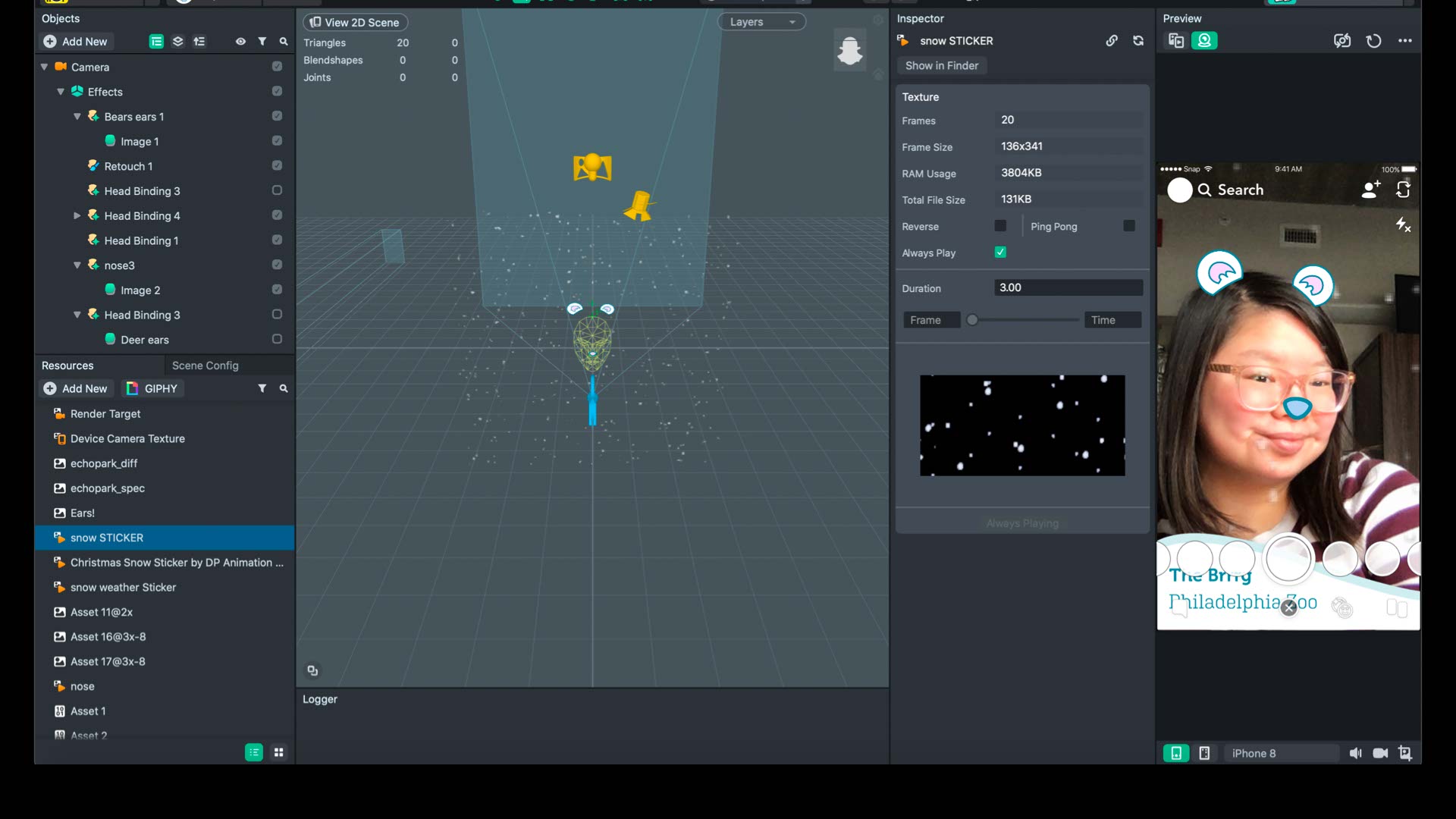The width and height of the screenshot is (1456, 819).
Task: Open the iPhone 8 device dropdown
Action: (1282, 753)
